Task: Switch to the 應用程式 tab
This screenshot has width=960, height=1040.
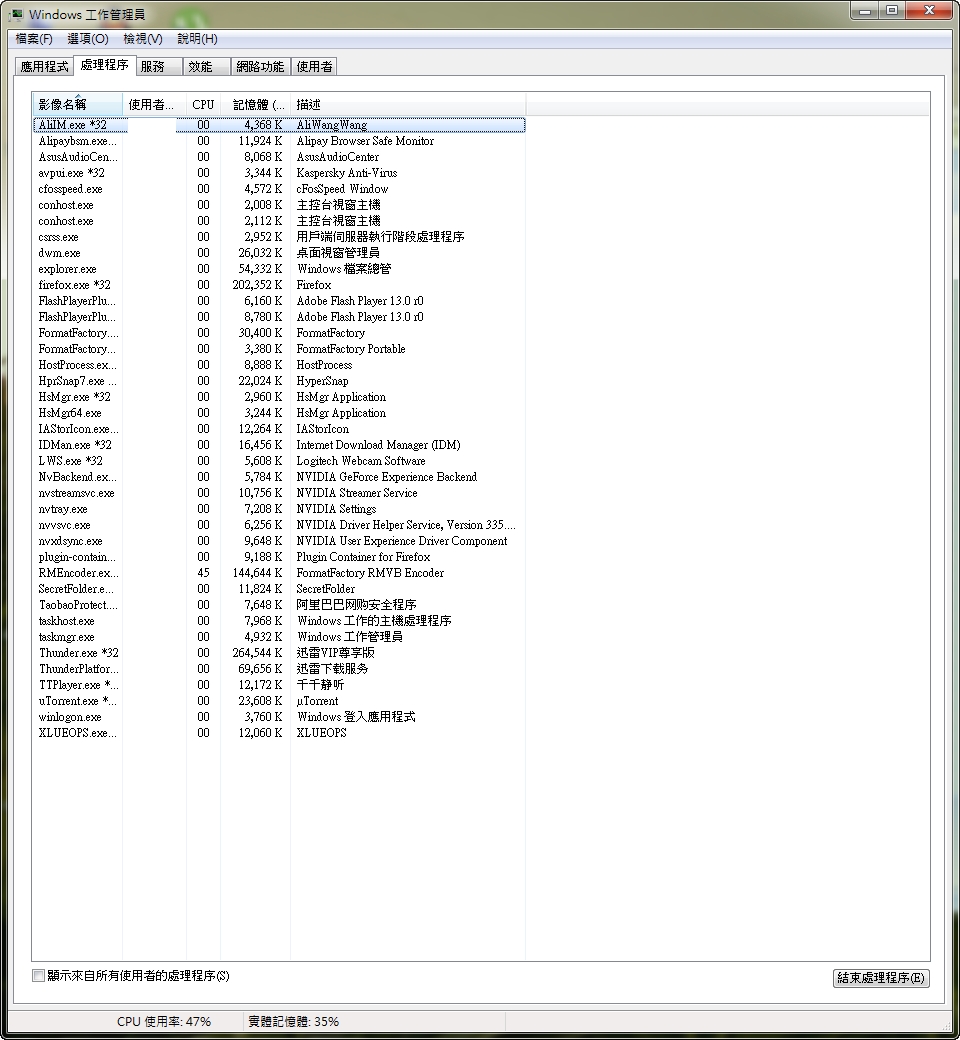Action: tap(44, 66)
